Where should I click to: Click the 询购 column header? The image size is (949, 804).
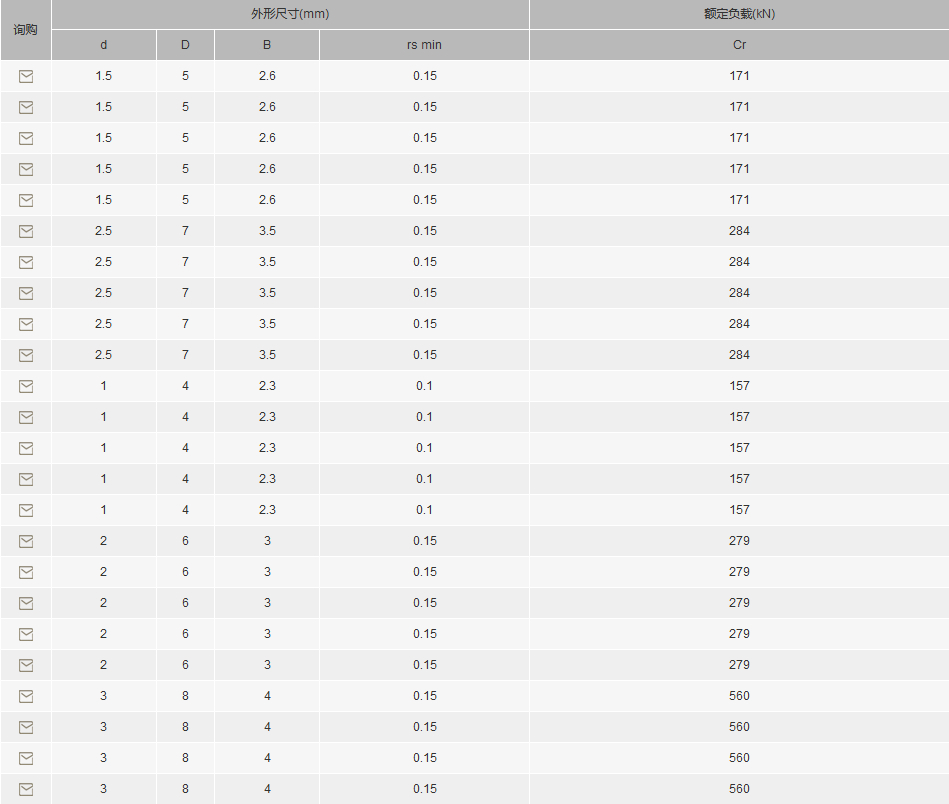point(25,30)
